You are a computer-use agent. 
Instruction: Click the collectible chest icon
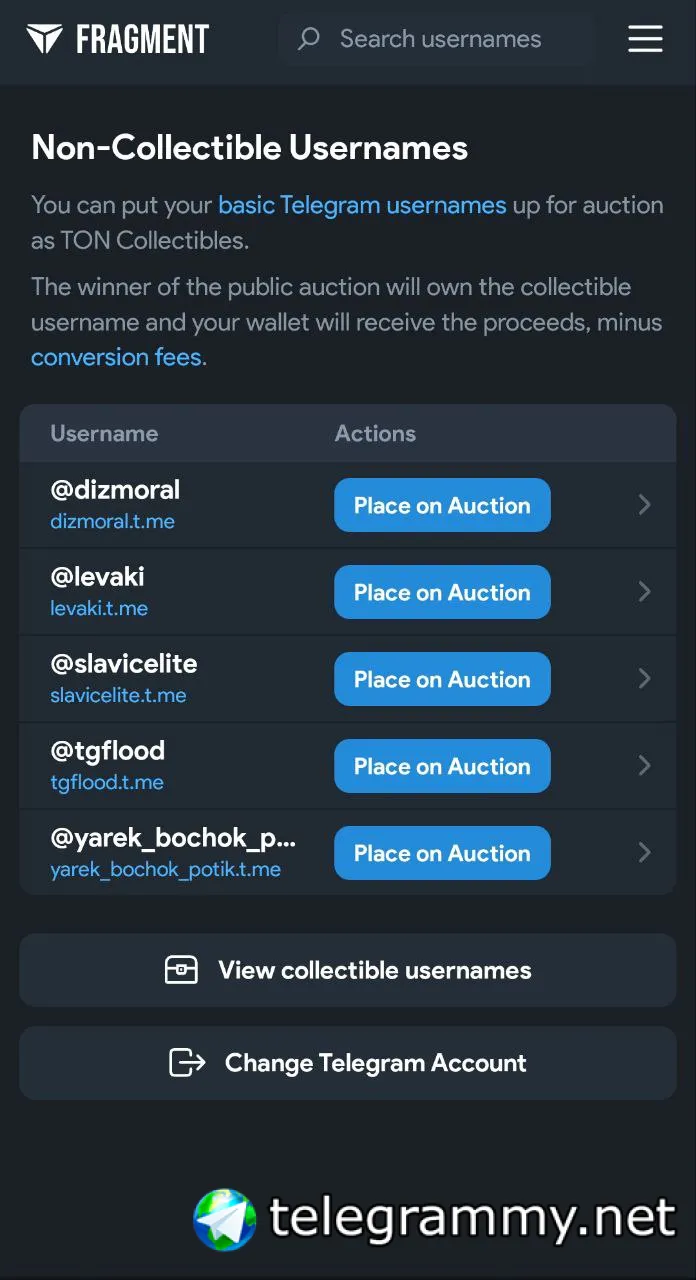click(x=181, y=970)
